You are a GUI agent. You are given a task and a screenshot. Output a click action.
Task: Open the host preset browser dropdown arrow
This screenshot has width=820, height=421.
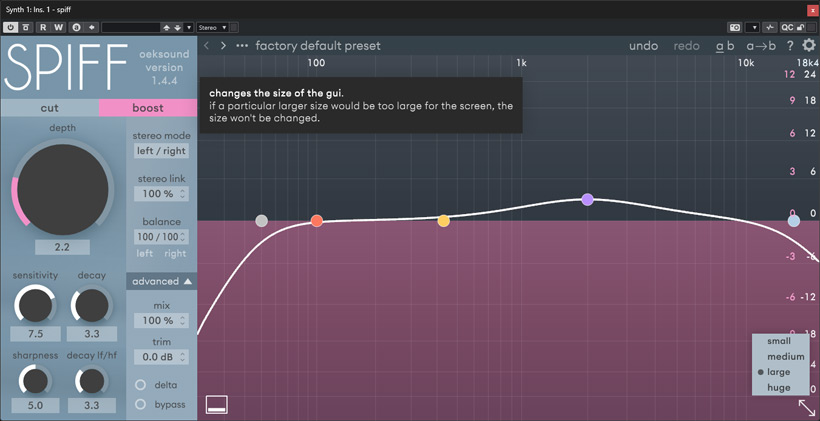(x=189, y=27)
